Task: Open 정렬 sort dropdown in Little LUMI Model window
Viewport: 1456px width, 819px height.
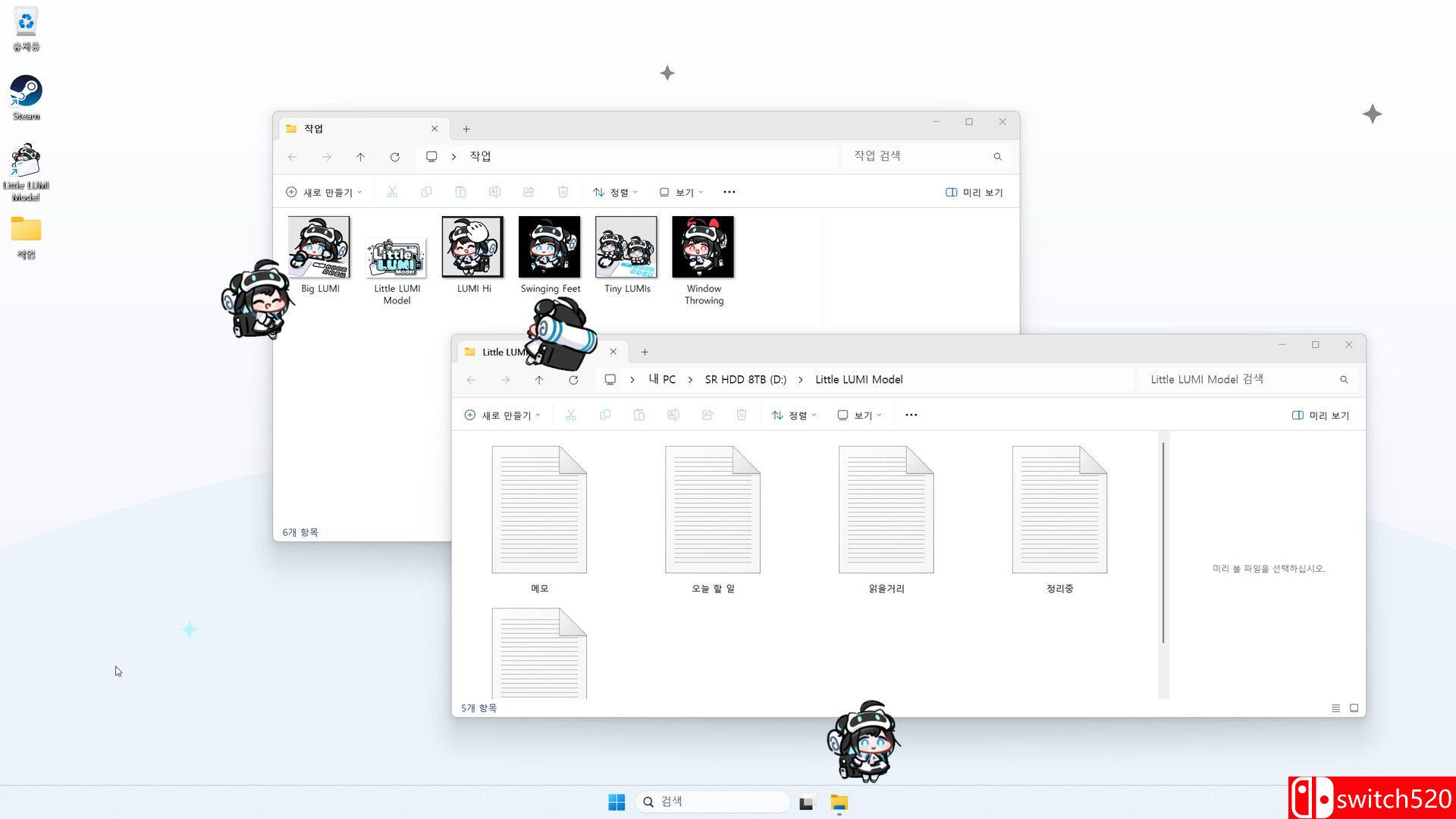Action: (794, 416)
